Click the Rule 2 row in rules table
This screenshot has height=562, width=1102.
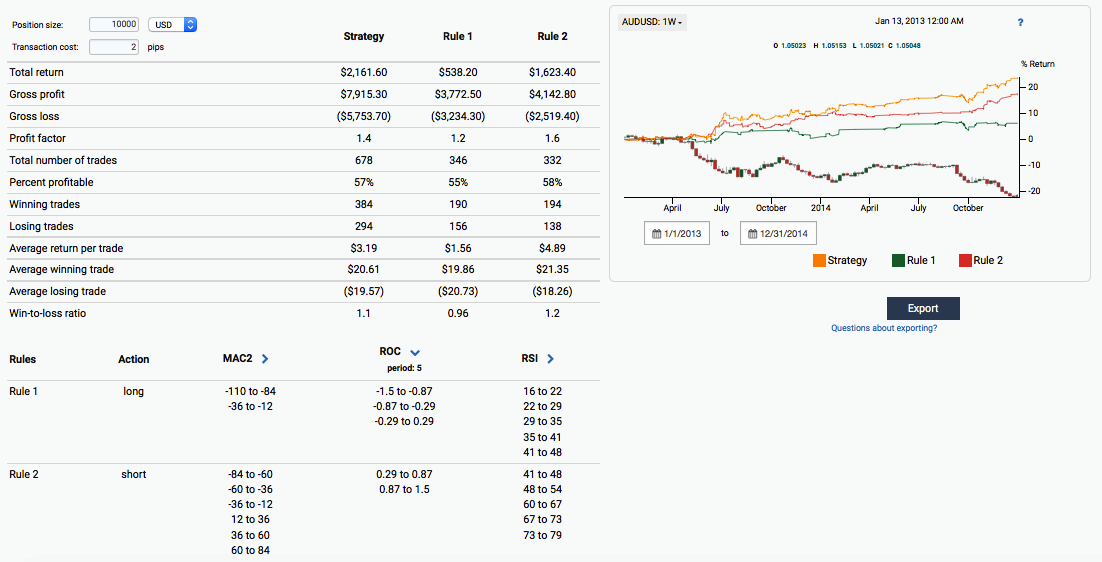pos(304,513)
